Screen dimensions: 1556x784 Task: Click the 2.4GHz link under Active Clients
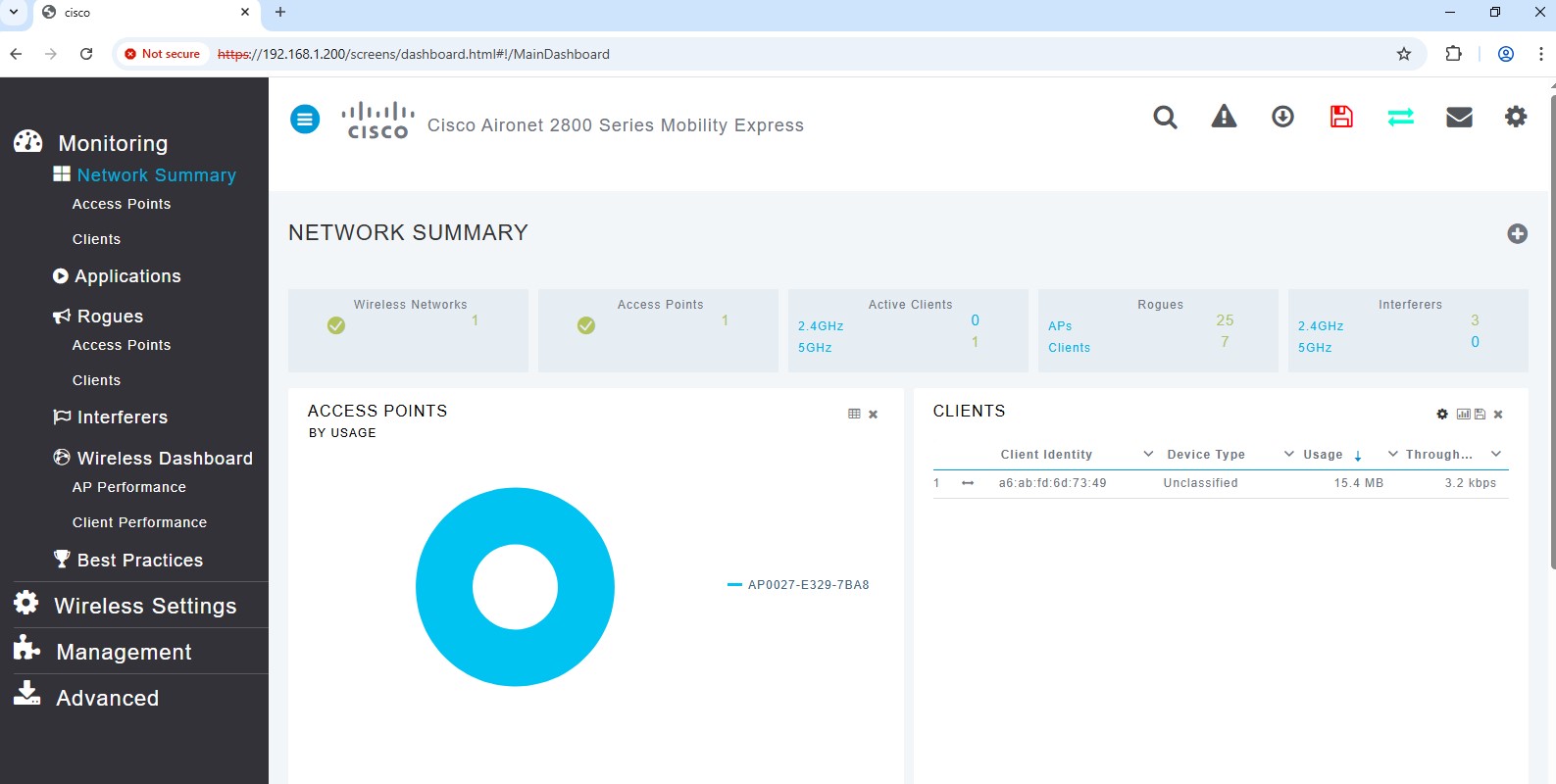[x=821, y=326]
